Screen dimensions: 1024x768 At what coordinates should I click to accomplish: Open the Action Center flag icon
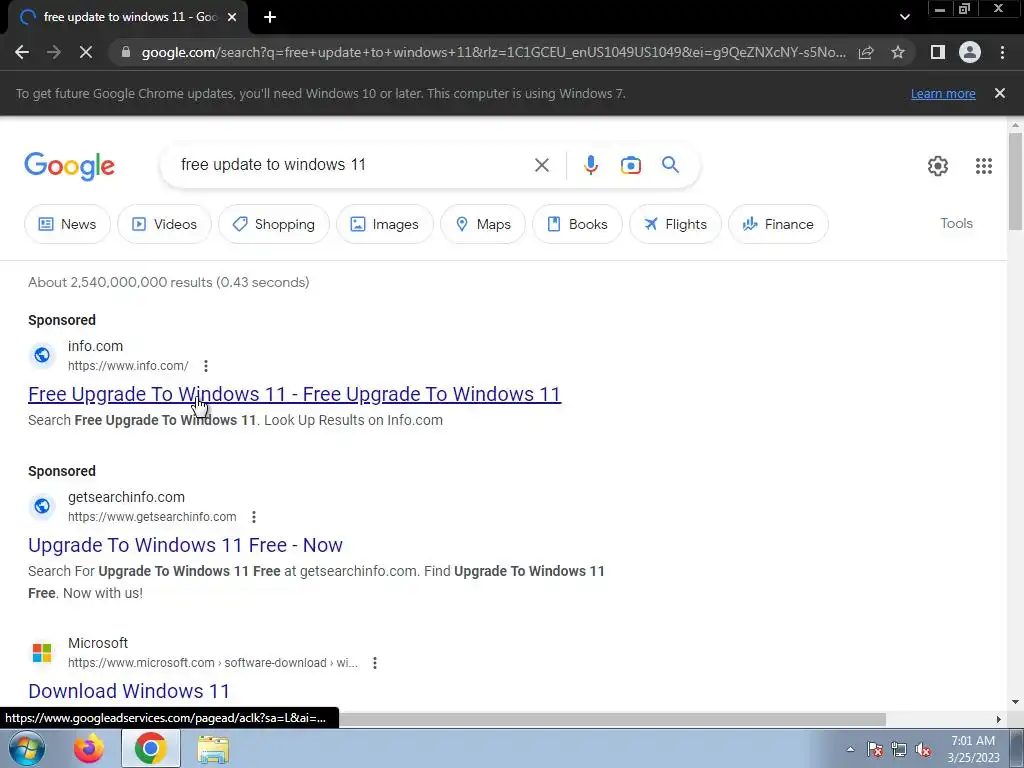click(875, 749)
